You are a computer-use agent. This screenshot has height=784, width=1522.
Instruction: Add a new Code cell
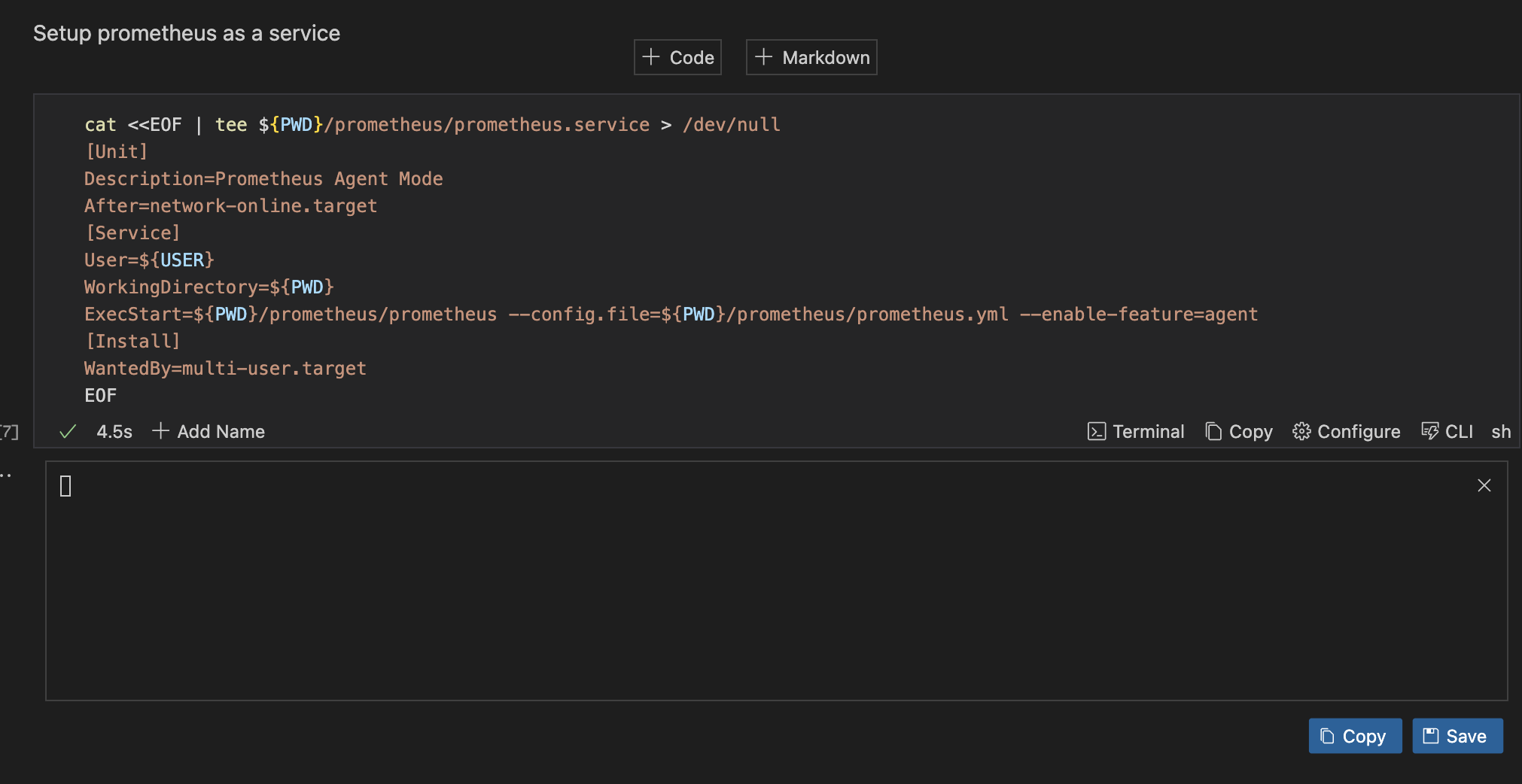[677, 57]
